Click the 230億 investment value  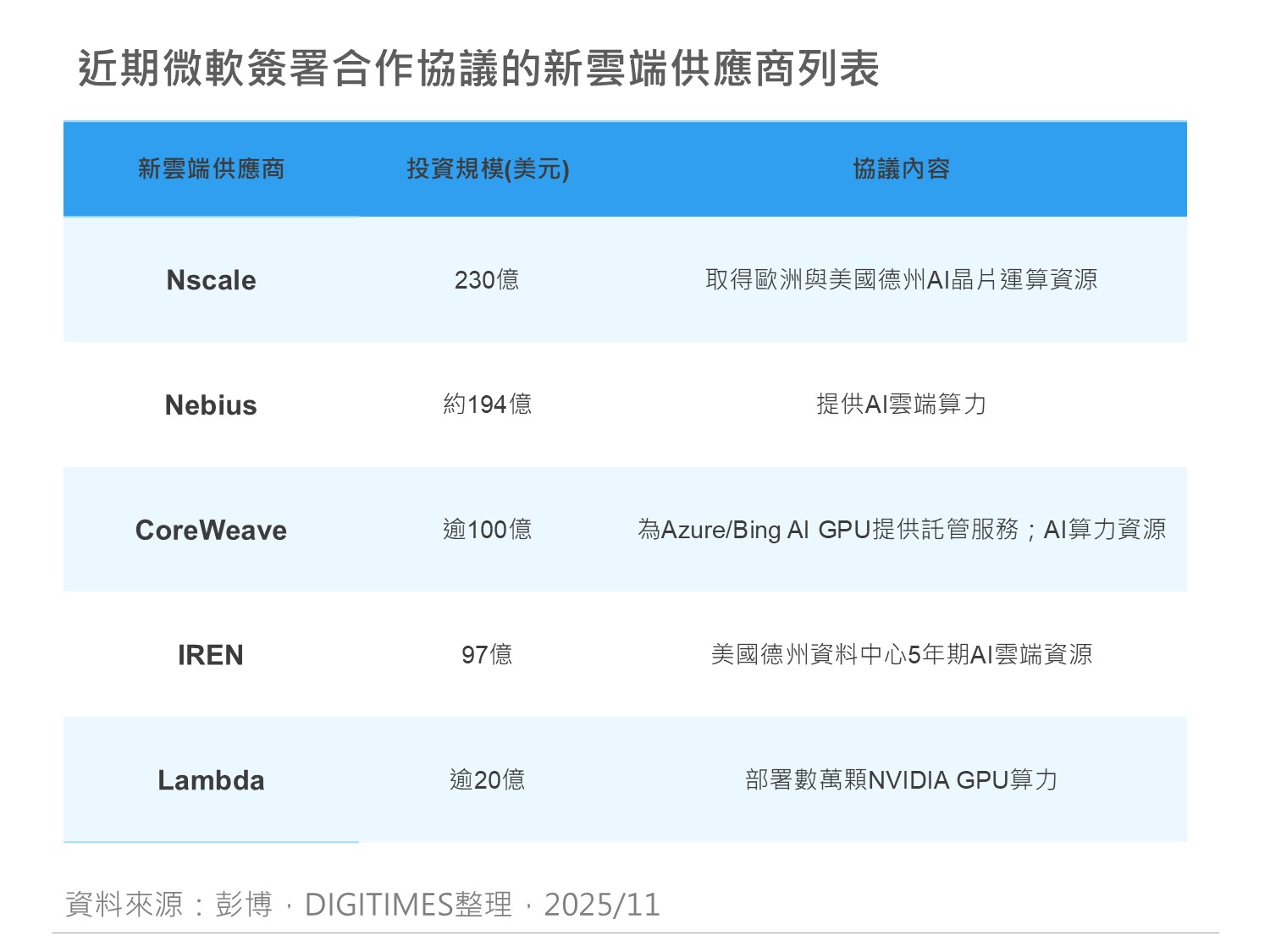pos(487,280)
